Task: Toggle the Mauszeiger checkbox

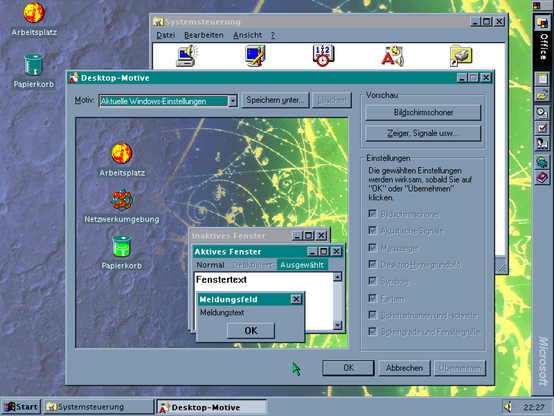Action: click(x=372, y=247)
